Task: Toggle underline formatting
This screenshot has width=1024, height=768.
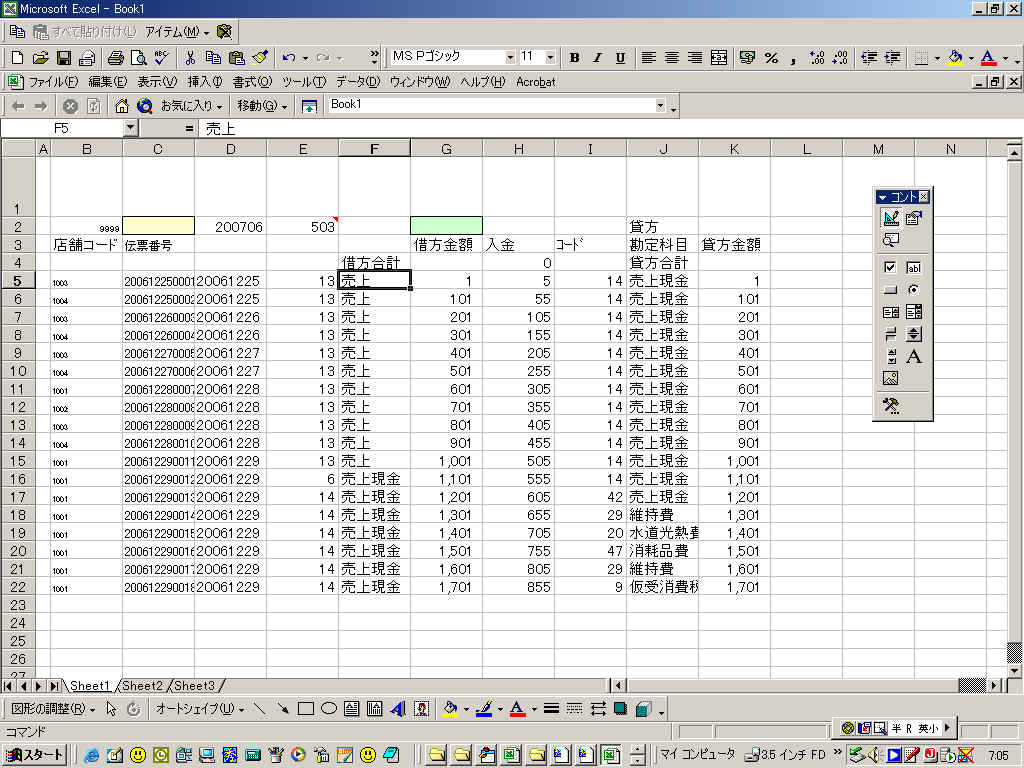Action: click(x=620, y=57)
